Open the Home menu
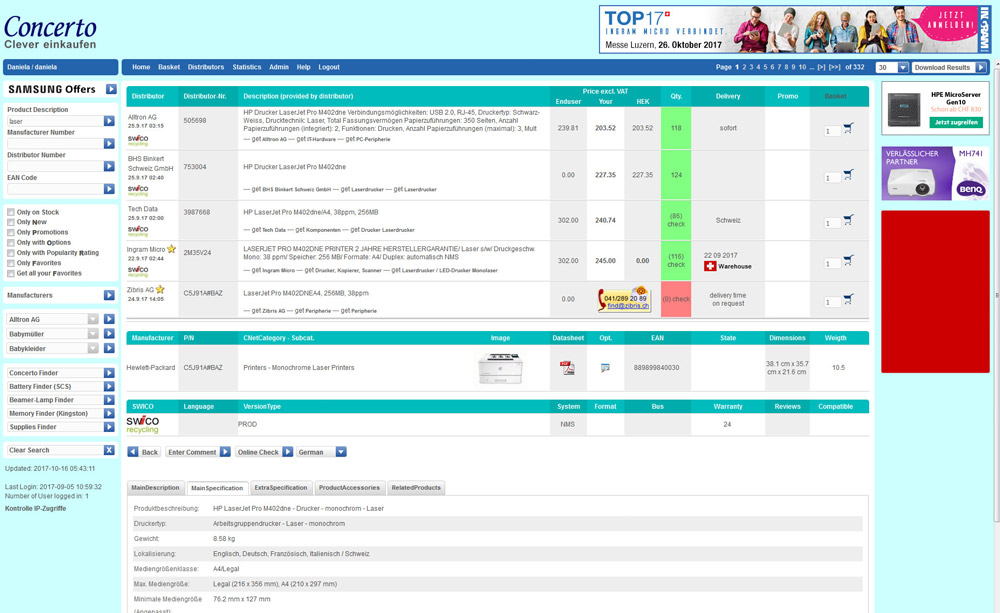This screenshot has height=613, width=1000. point(141,67)
